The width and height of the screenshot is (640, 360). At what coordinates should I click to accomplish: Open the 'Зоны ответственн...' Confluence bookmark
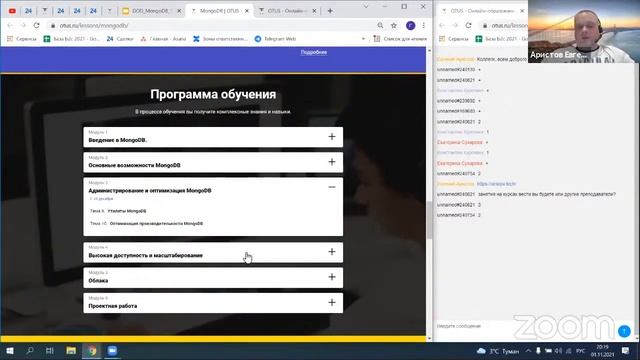tap(220, 39)
